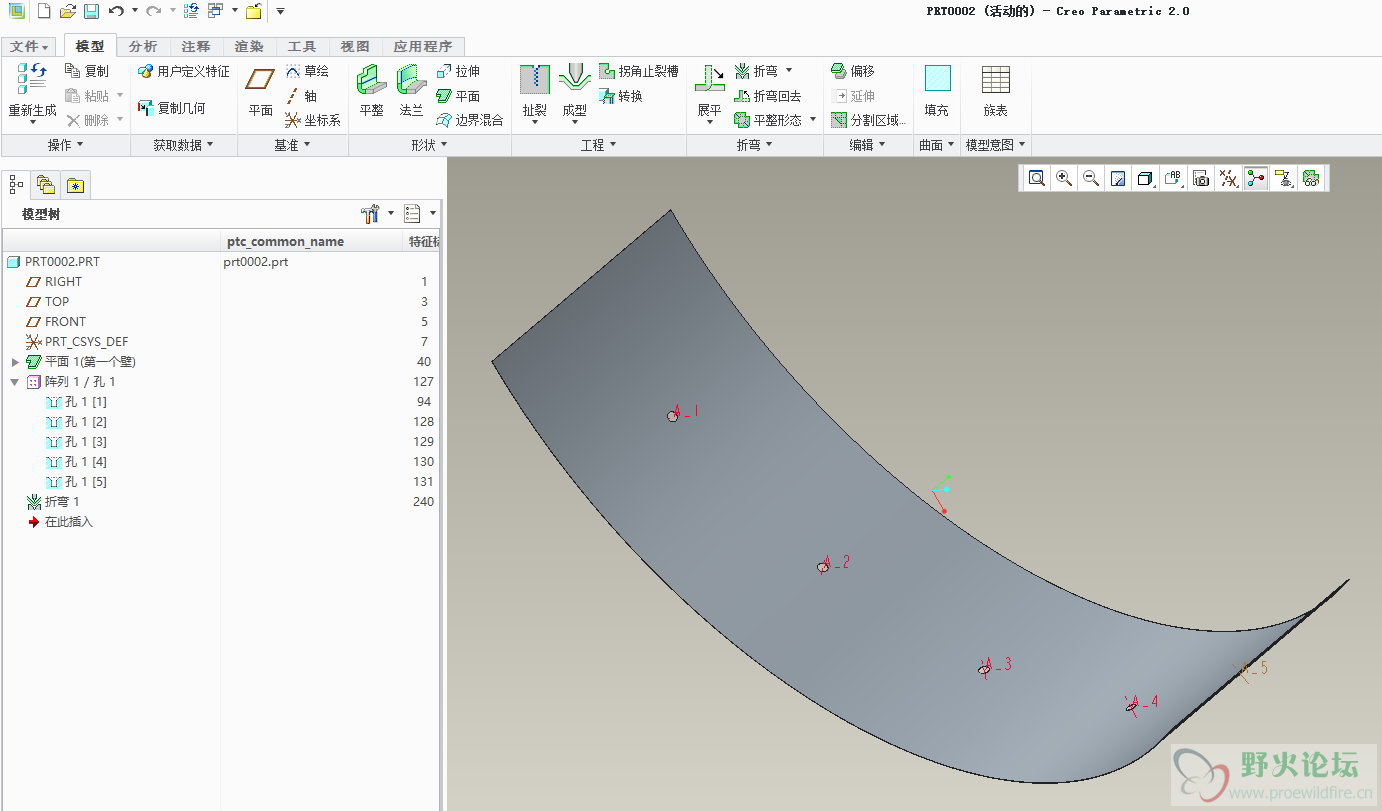
Task: Click the 偏移 (Offset) button
Action: coord(853,71)
